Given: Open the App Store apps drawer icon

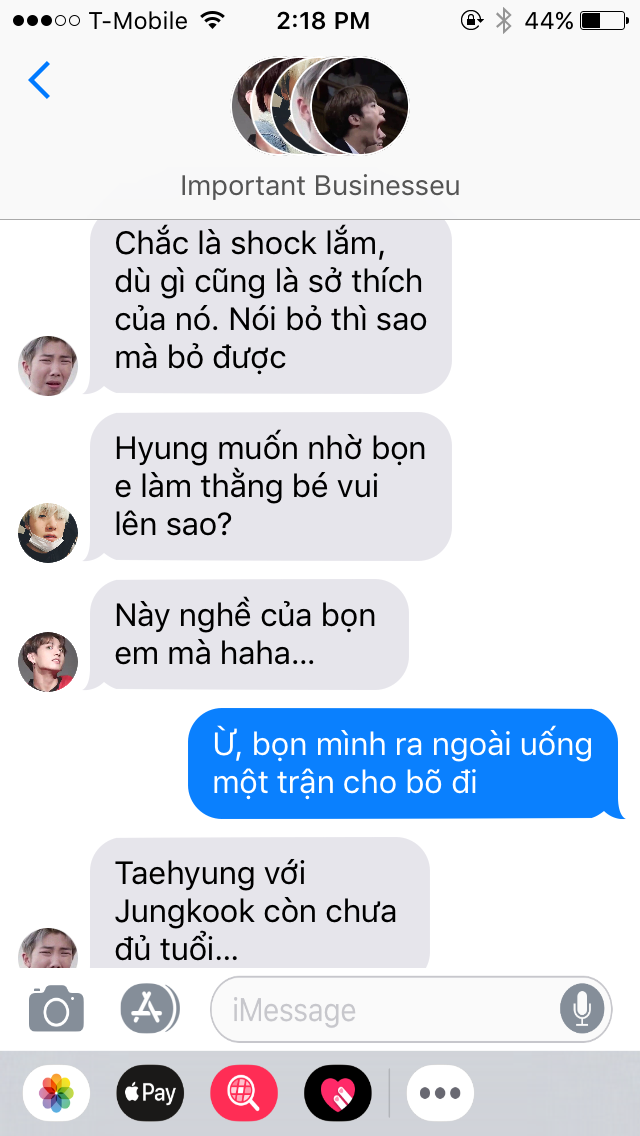Looking at the screenshot, I should [150, 1008].
